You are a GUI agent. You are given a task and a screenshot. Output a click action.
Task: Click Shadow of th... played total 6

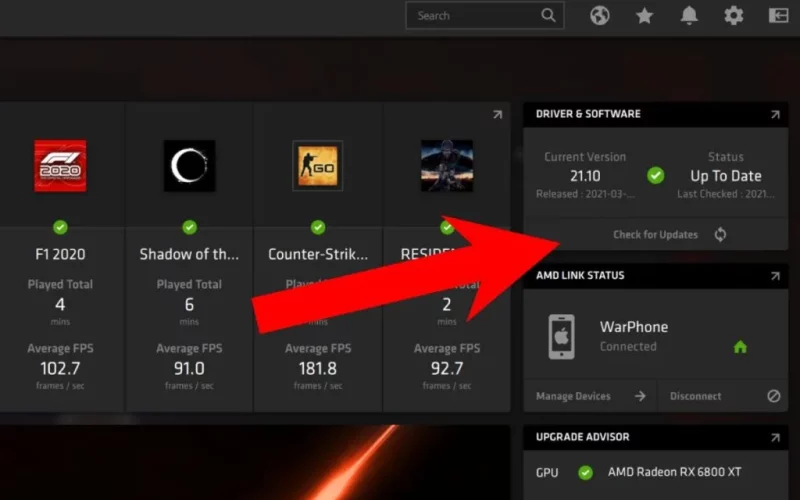pyautogui.click(x=189, y=305)
